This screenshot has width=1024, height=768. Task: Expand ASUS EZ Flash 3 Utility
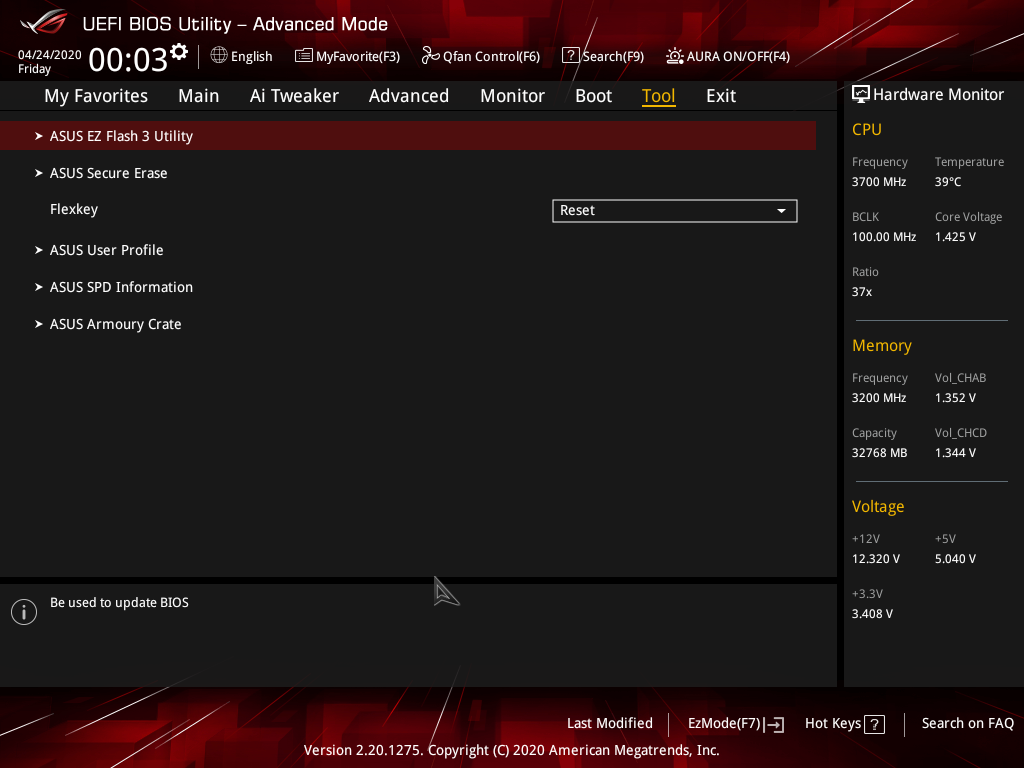pyautogui.click(x=408, y=136)
